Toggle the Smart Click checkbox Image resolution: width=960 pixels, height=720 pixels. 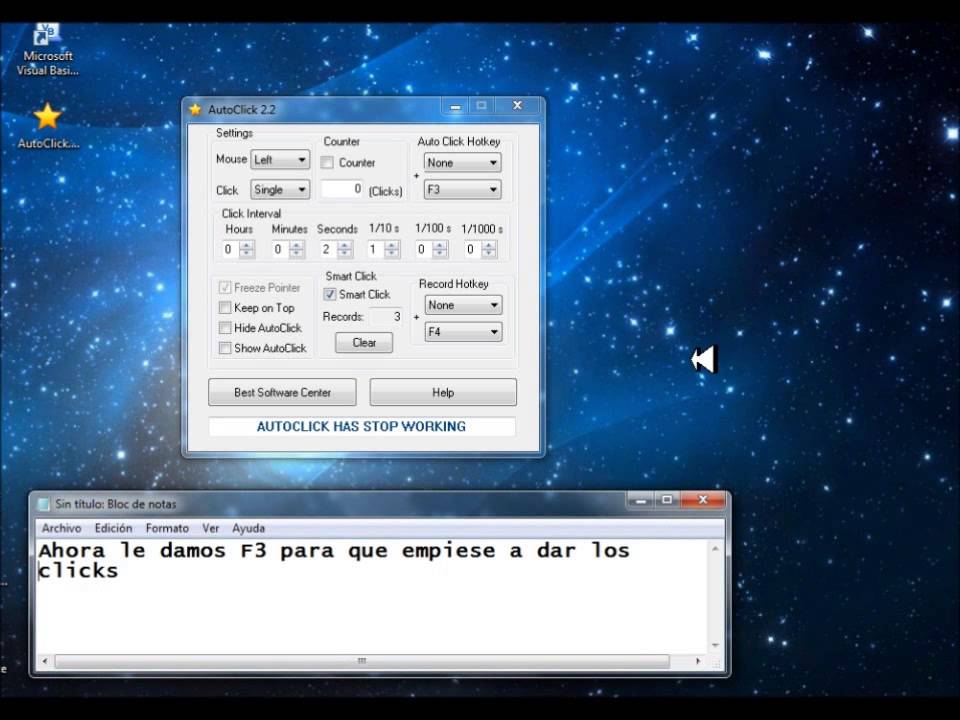[330, 294]
